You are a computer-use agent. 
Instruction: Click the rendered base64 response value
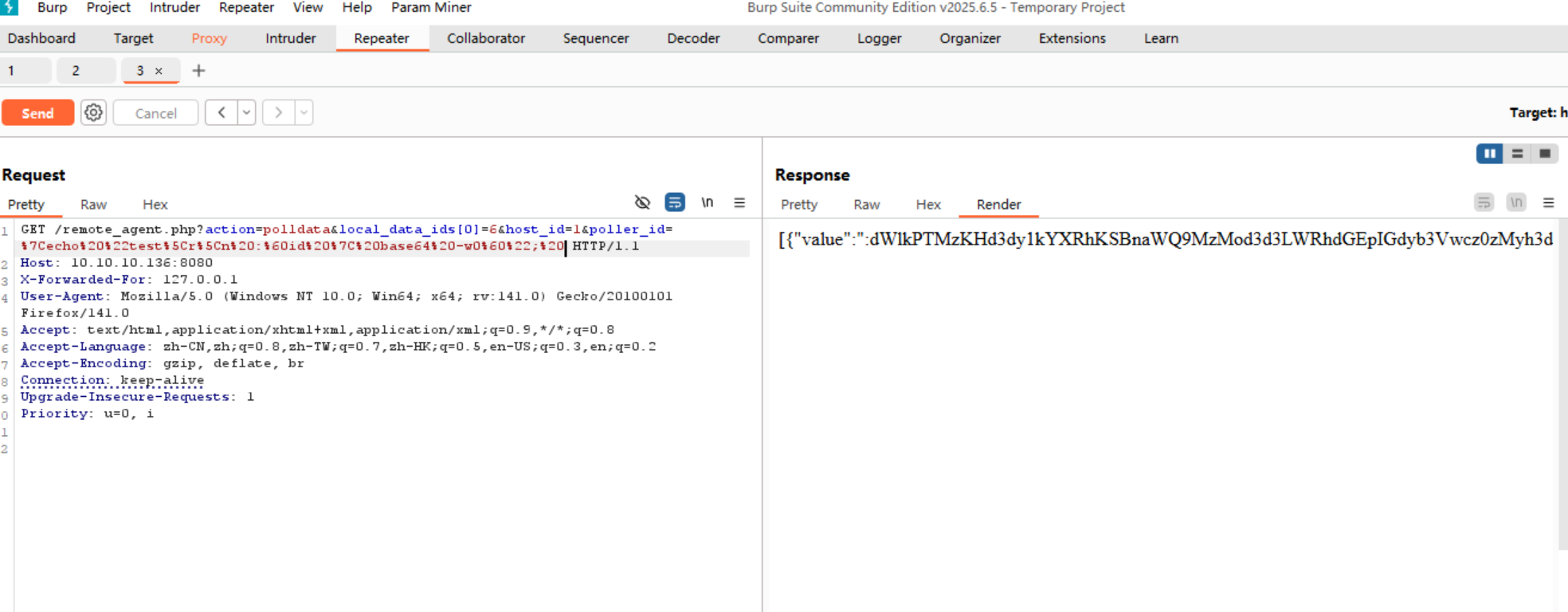click(x=1166, y=239)
